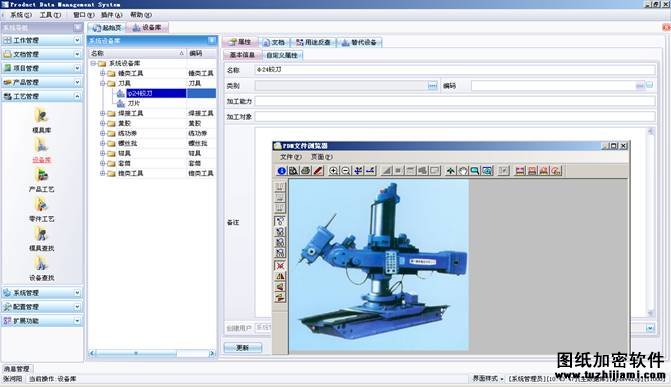Viewport: 671px width, 387px height.
Task: Switch to the 替代设备 tab
Action: point(359,42)
